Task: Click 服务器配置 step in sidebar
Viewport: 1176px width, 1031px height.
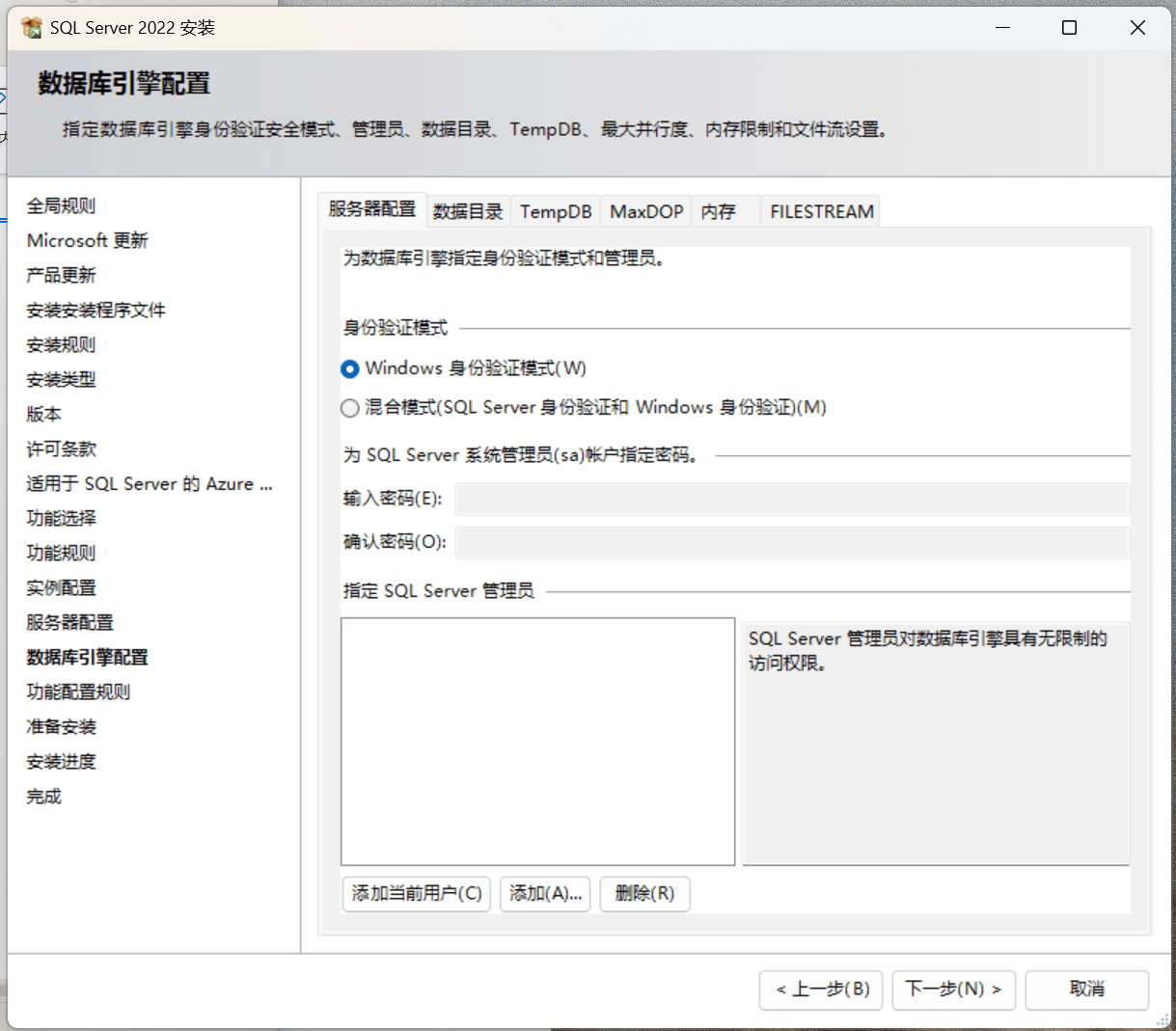Action: 69,622
